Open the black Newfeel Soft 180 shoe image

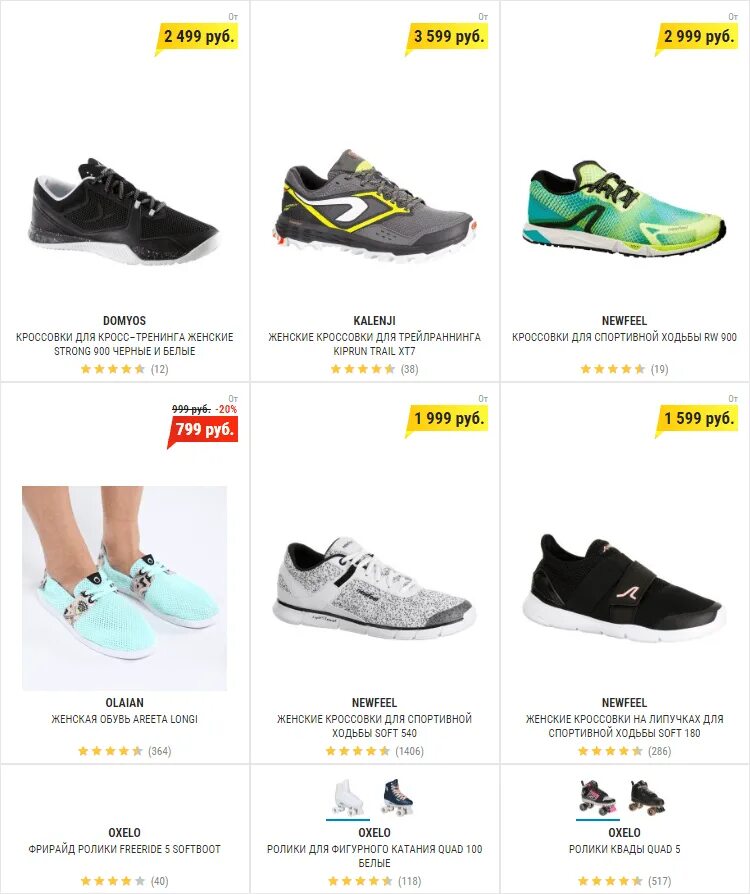624,587
